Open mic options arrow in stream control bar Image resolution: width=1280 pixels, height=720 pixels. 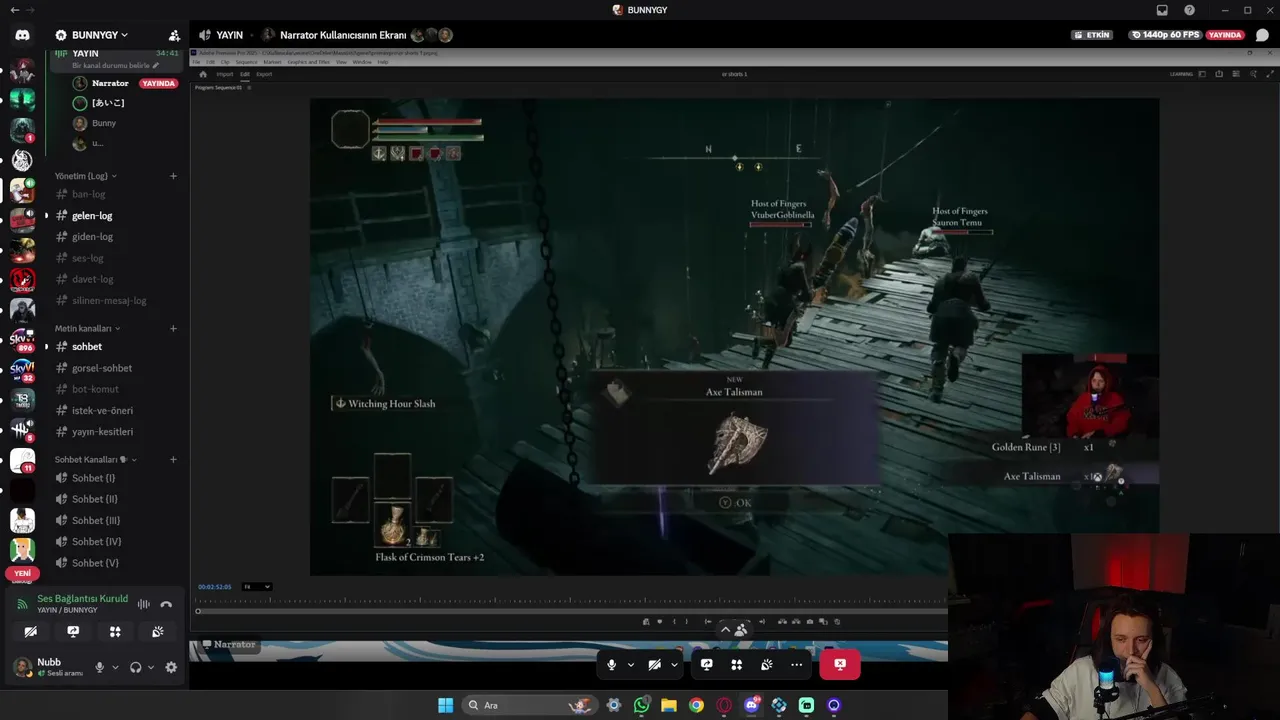[630, 664]
